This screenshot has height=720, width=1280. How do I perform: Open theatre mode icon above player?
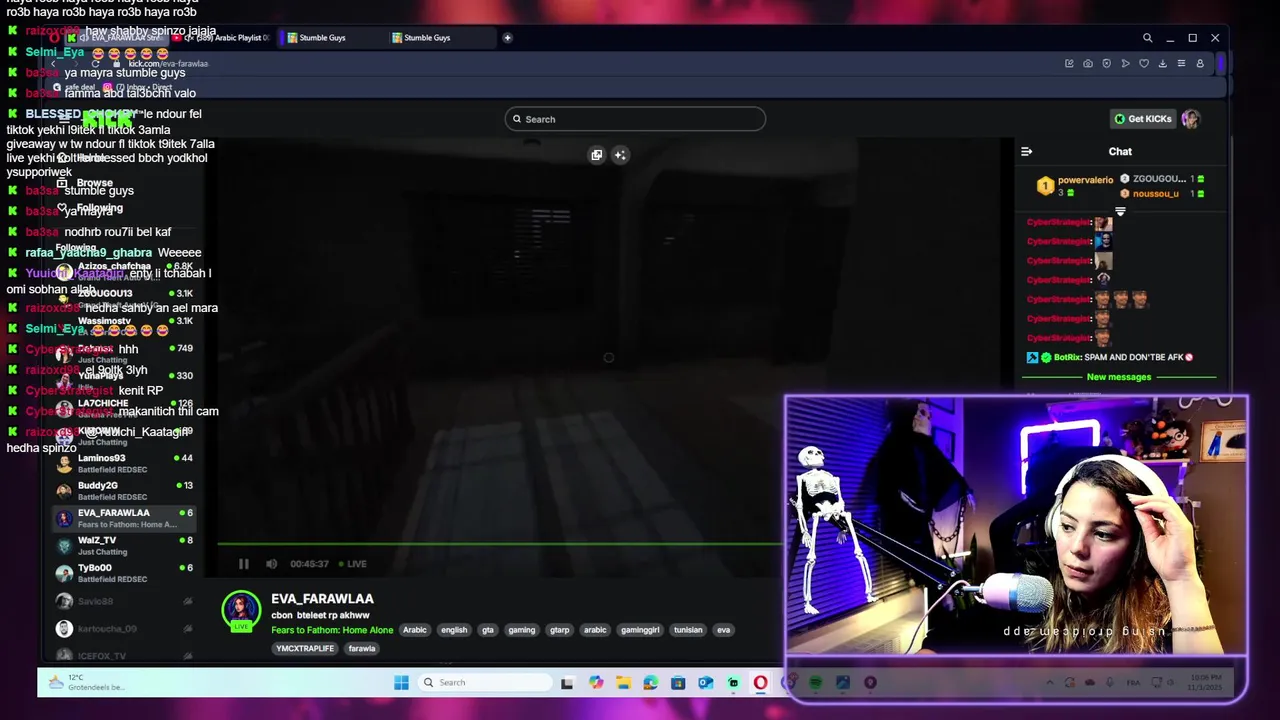point(597,155)
